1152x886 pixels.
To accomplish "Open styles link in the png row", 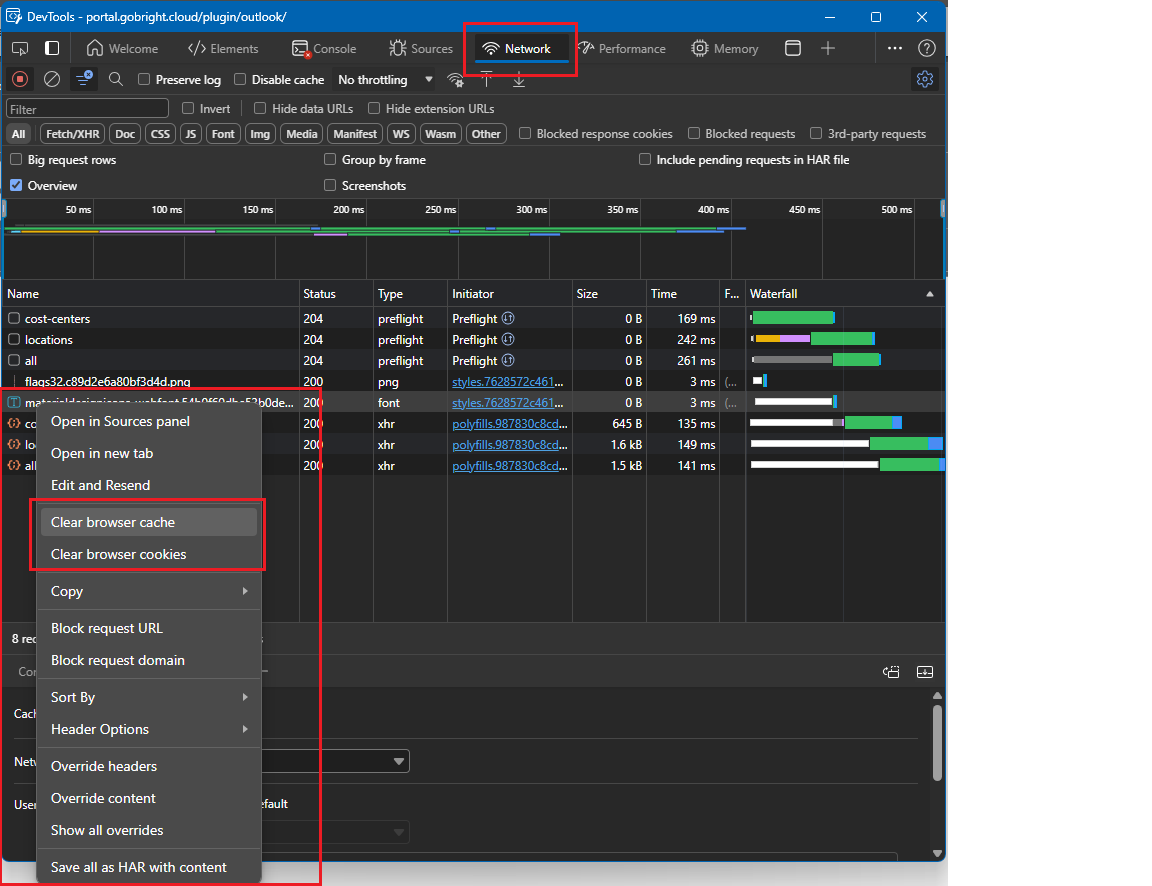I will tap(508, 382).
